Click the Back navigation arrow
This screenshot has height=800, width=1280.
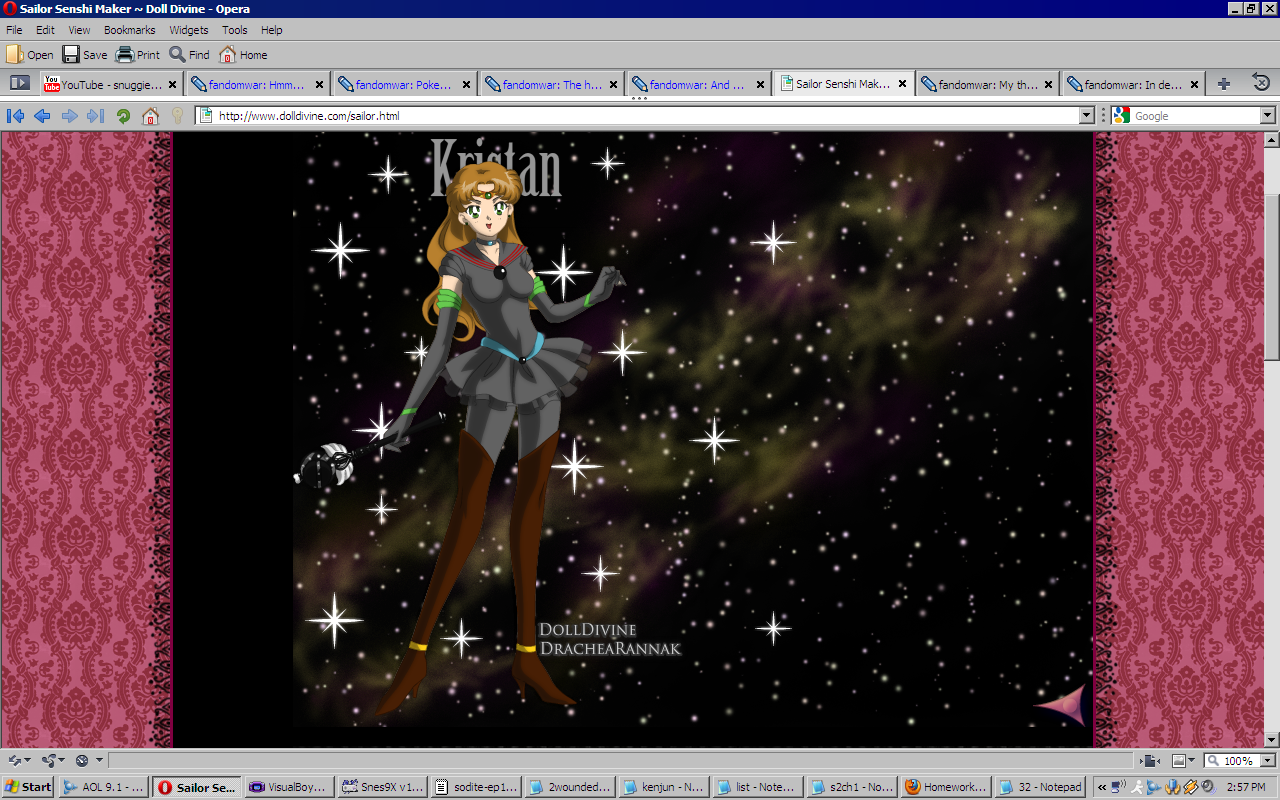tap(42, 116)
